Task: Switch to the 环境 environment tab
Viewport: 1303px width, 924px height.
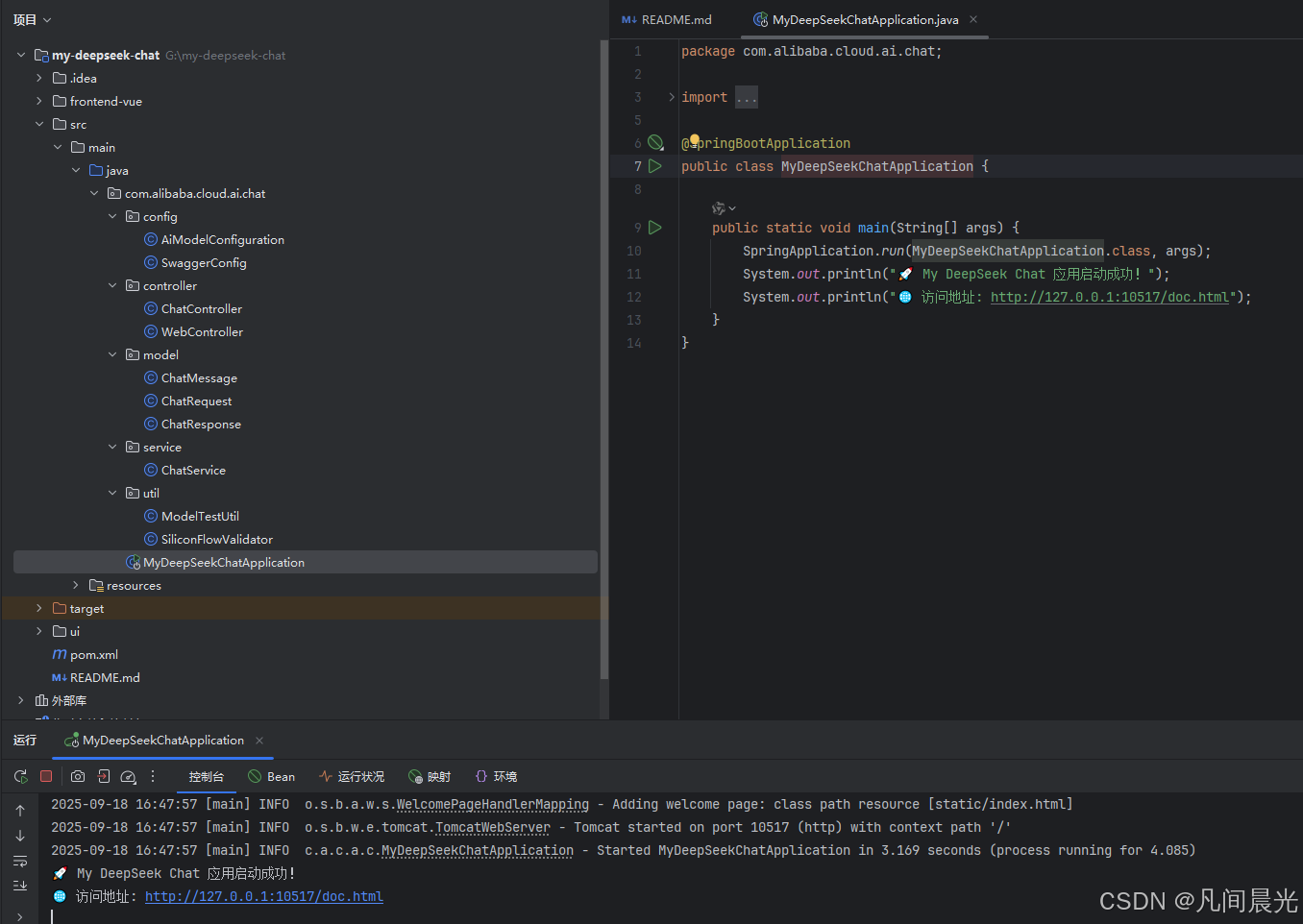Action: pos(496,776)
